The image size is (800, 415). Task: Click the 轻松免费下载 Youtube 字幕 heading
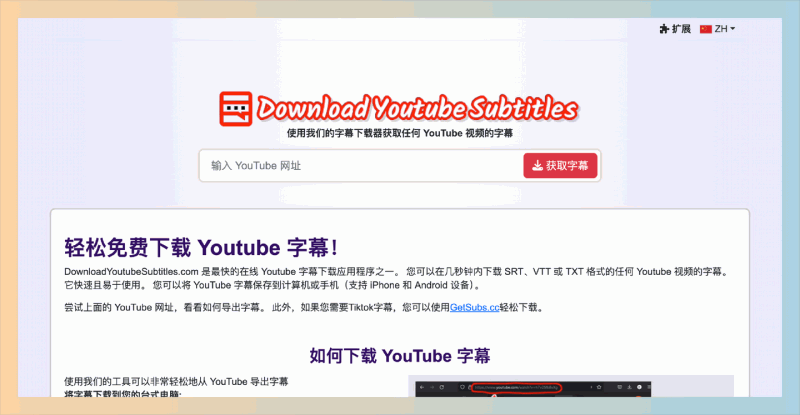point(201,248)
